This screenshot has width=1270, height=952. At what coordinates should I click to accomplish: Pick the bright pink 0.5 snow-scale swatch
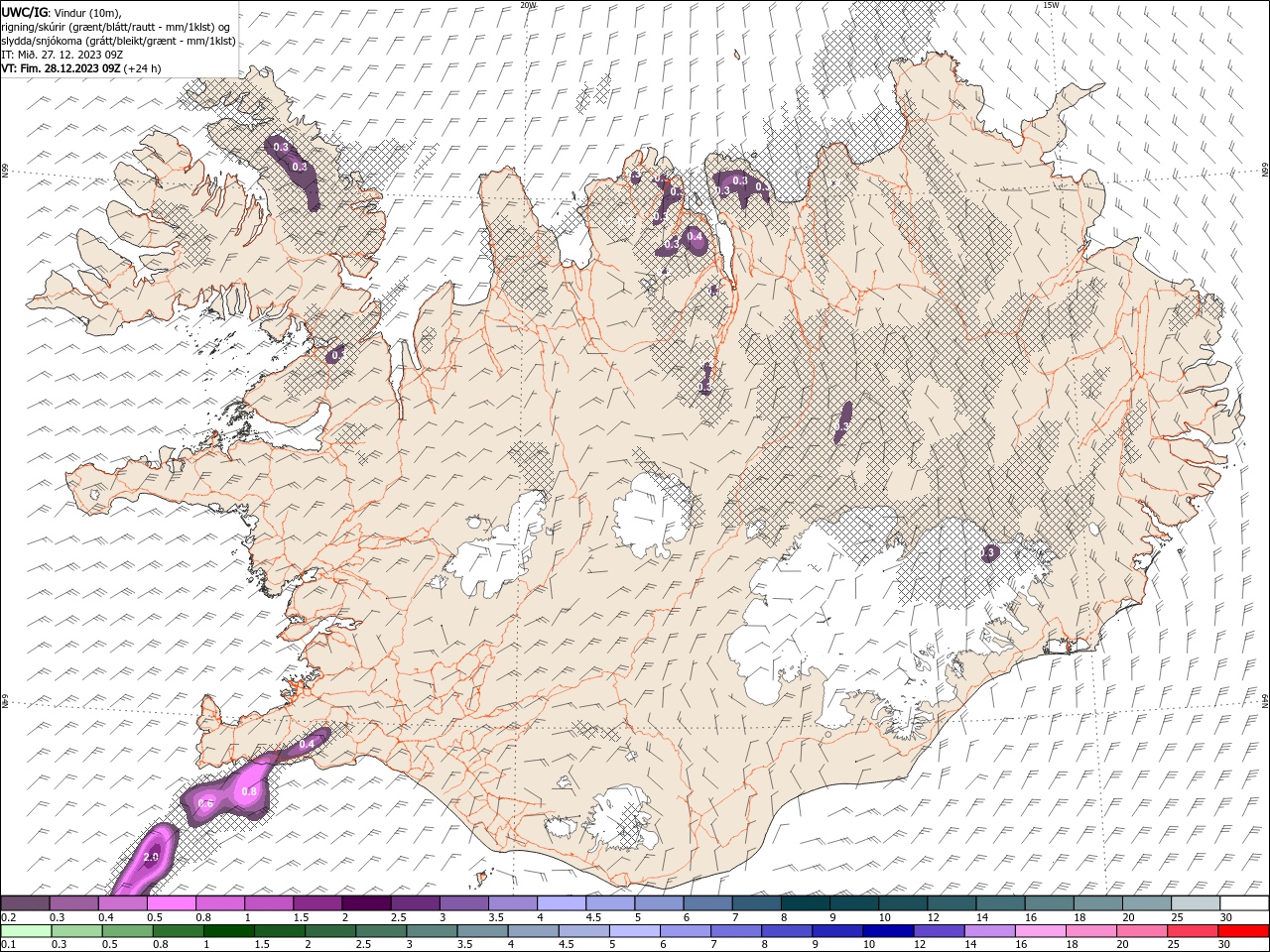click(x=171, y=903)
